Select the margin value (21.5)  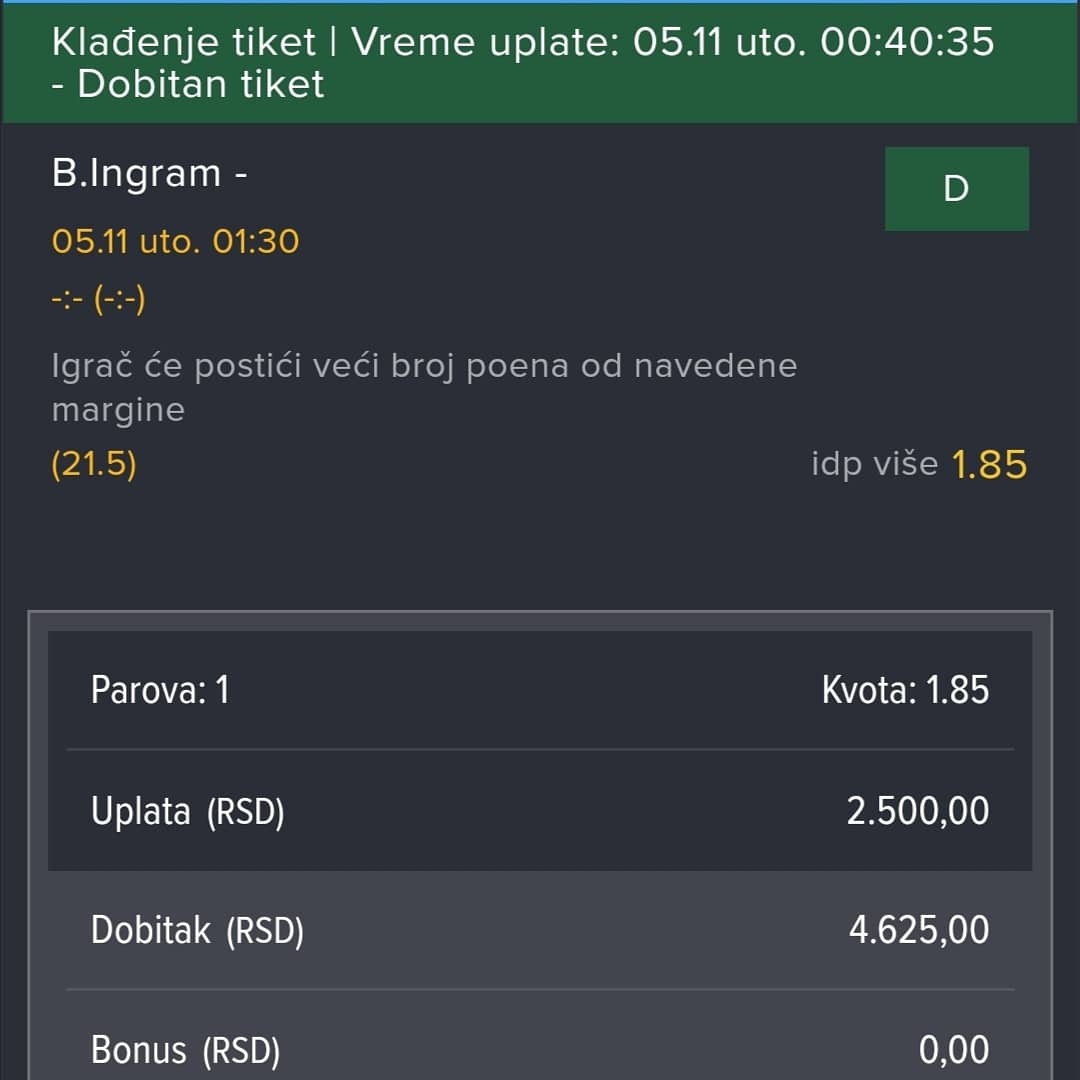click(94, 464)
